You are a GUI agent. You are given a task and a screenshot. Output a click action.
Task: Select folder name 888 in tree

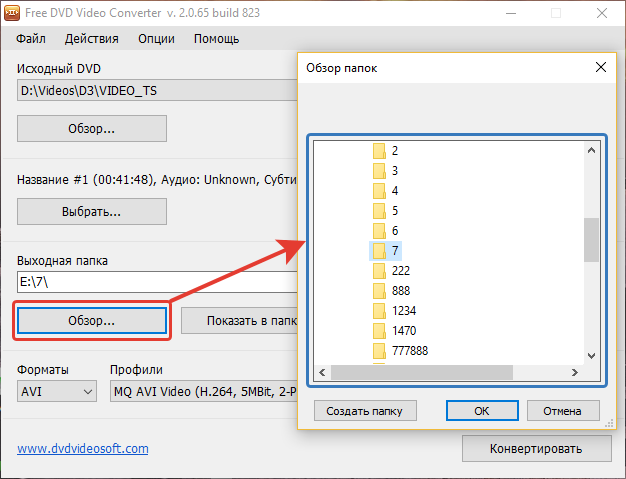401,291
